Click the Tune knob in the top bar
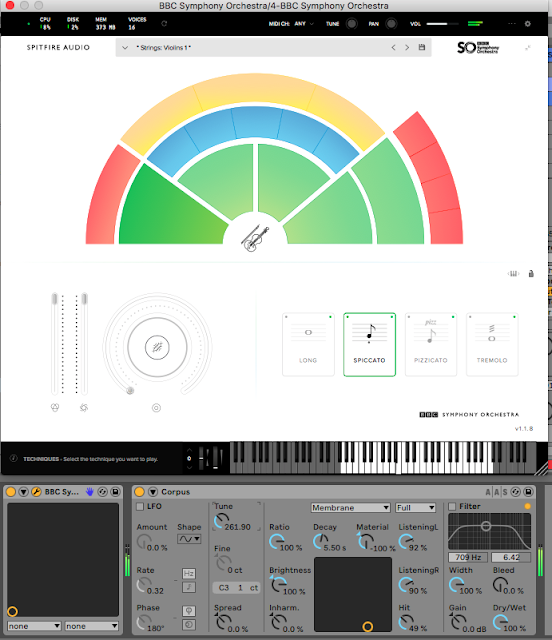The image size is (552, 640). [351, 24]
